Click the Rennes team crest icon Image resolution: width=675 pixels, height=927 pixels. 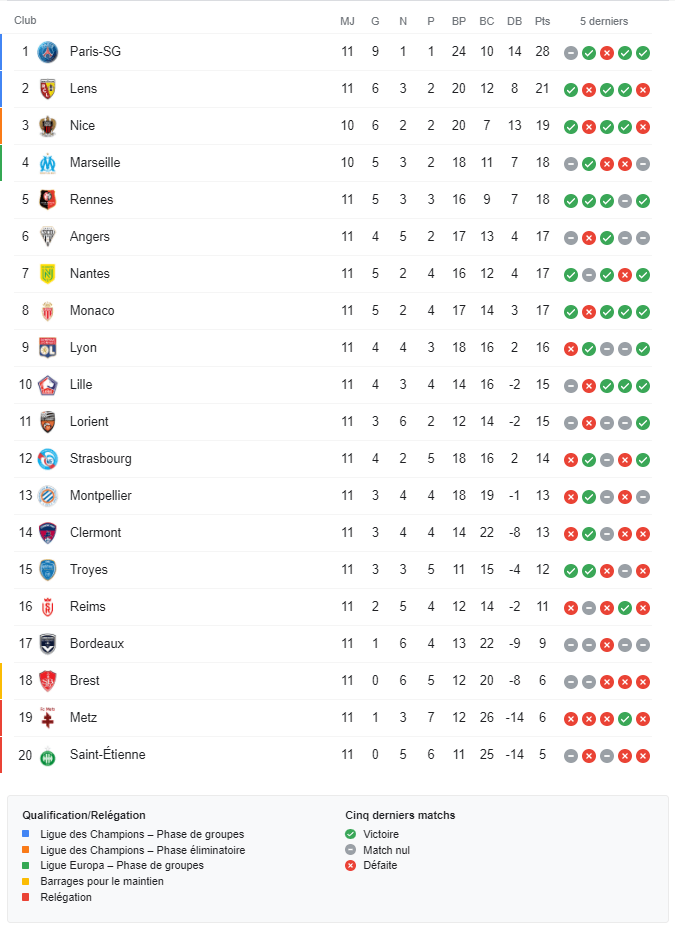47,200
